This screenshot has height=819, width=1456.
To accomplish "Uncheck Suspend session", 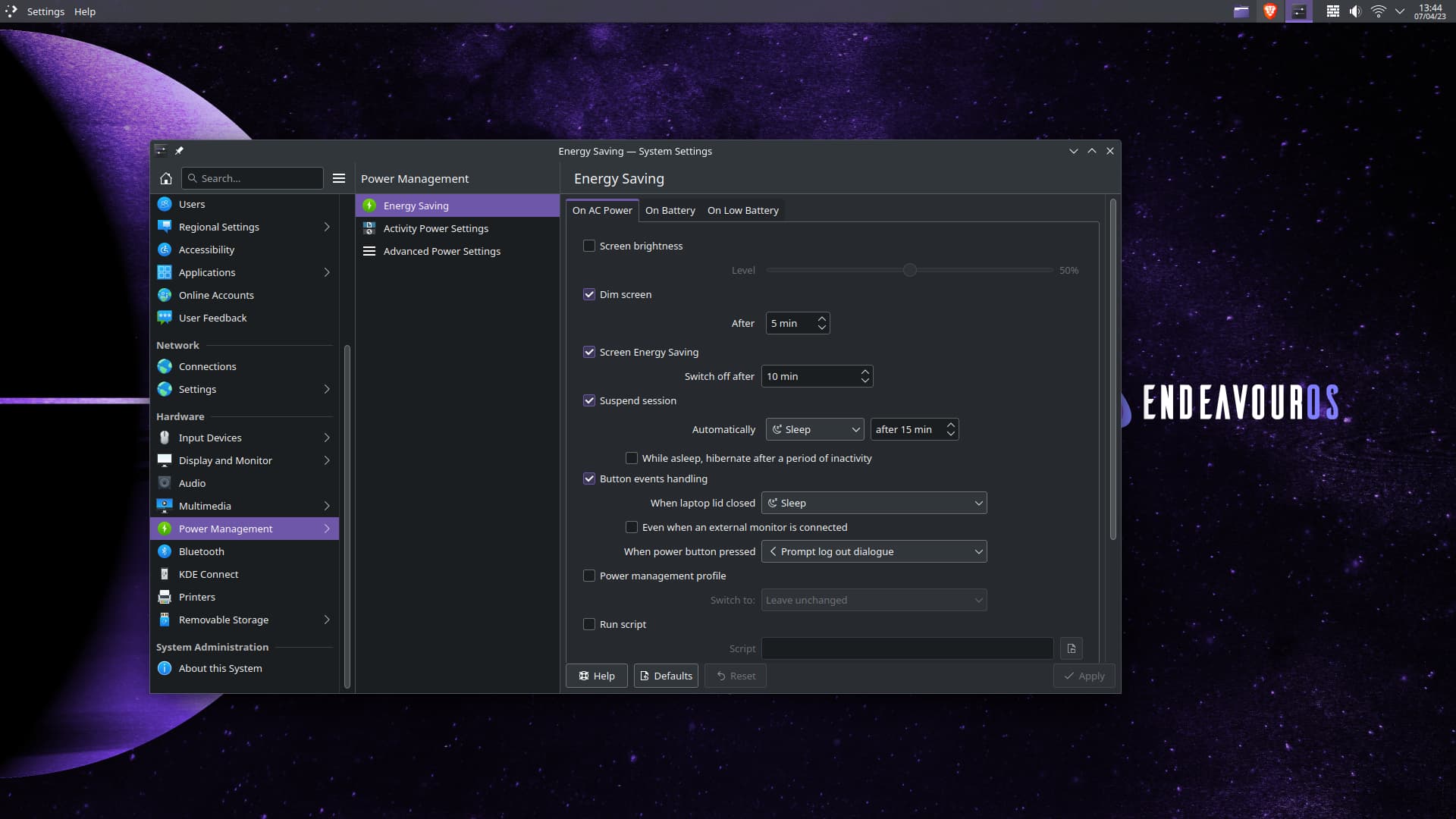I will click(x=588, y=400).
